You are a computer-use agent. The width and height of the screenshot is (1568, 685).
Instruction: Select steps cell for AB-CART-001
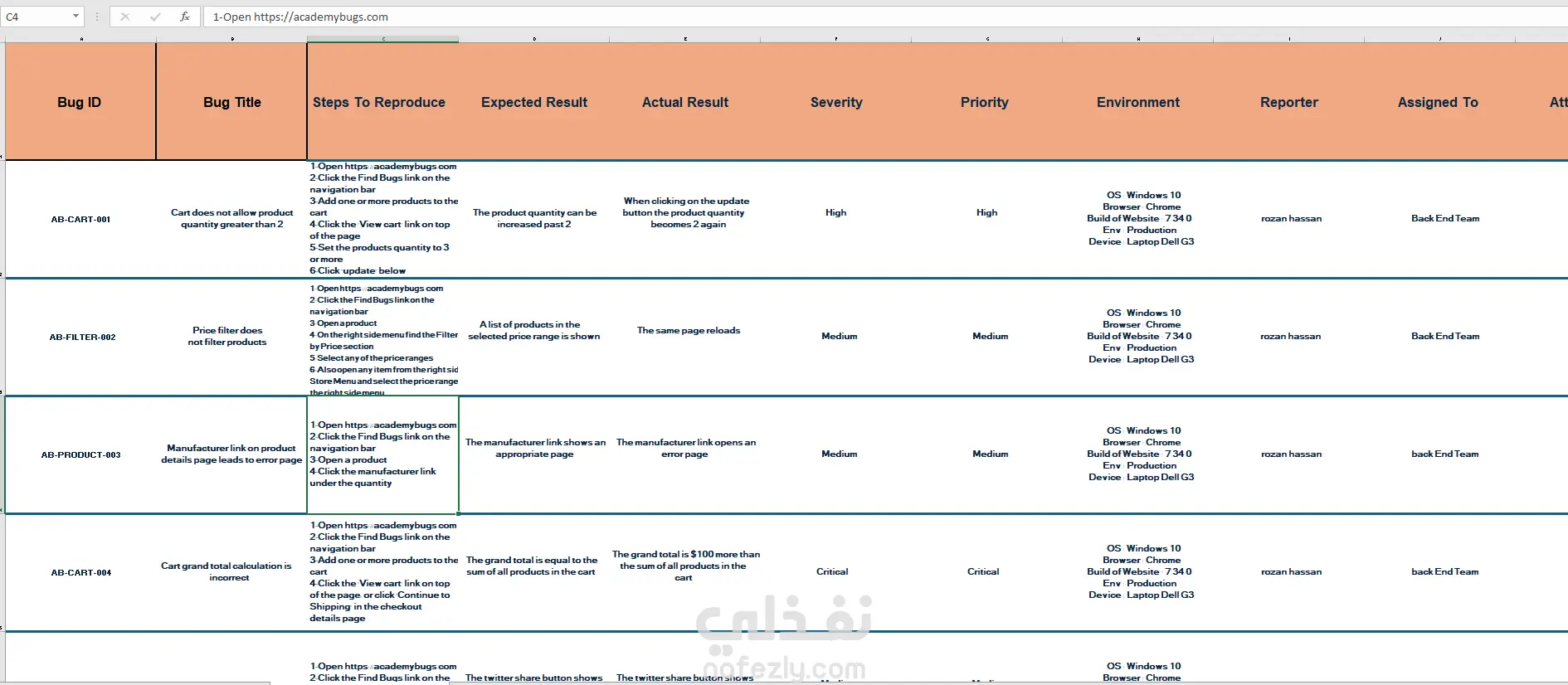(382, 219)
